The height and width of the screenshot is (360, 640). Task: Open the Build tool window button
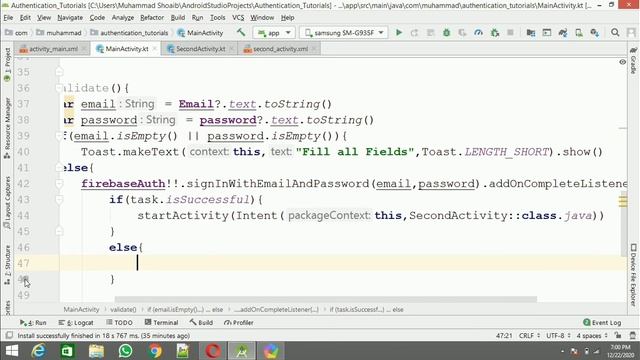pyautogui.click(x=201, y=322)
